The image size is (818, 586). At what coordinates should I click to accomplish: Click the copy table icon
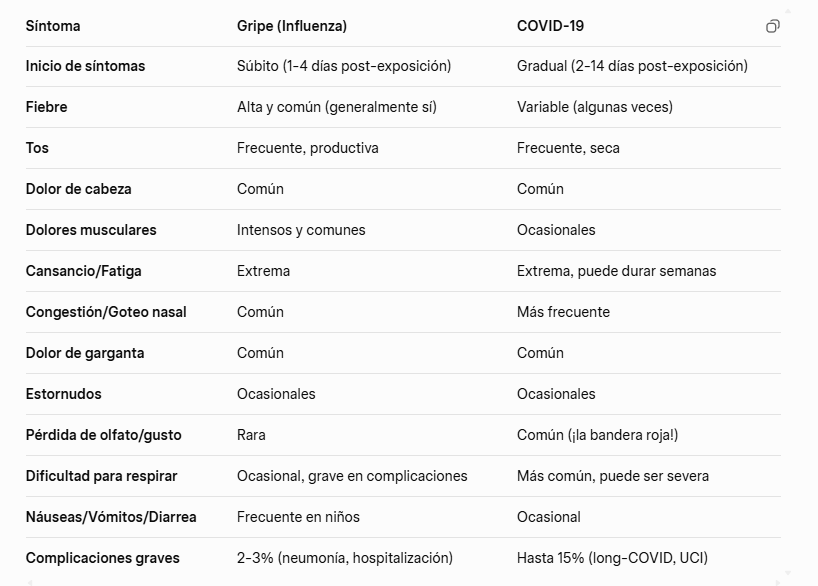772,26
